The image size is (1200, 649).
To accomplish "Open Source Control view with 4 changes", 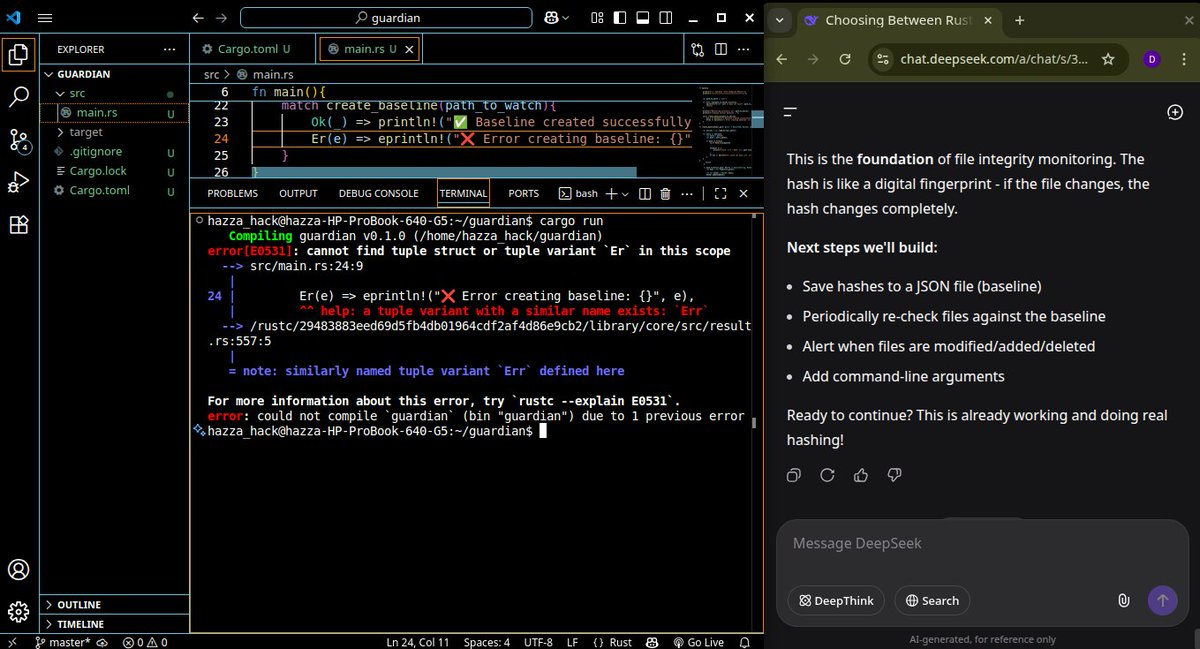I will (x=18, y=140).
